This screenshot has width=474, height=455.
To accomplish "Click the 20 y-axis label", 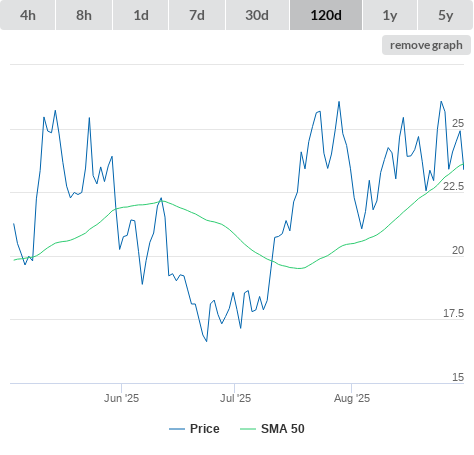I will 458,250.
